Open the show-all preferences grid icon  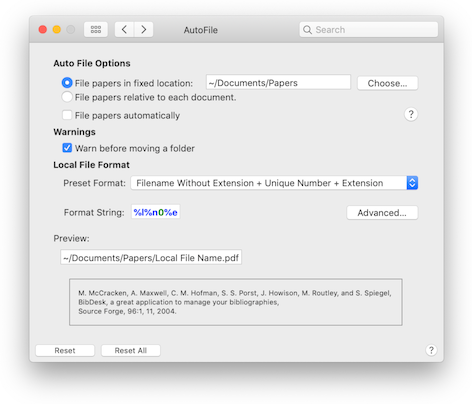pyautogui.click(x=96, y=30)
